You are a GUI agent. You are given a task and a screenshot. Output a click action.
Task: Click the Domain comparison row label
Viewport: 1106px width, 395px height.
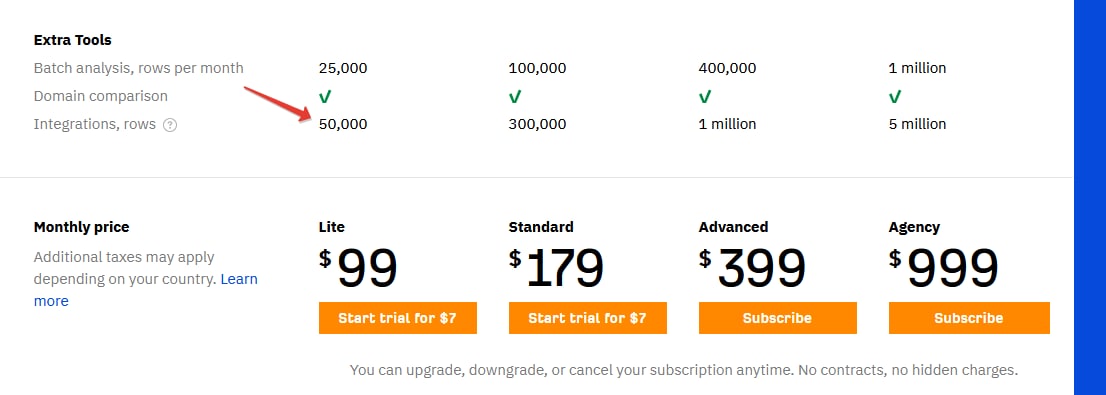click(101, 96)
